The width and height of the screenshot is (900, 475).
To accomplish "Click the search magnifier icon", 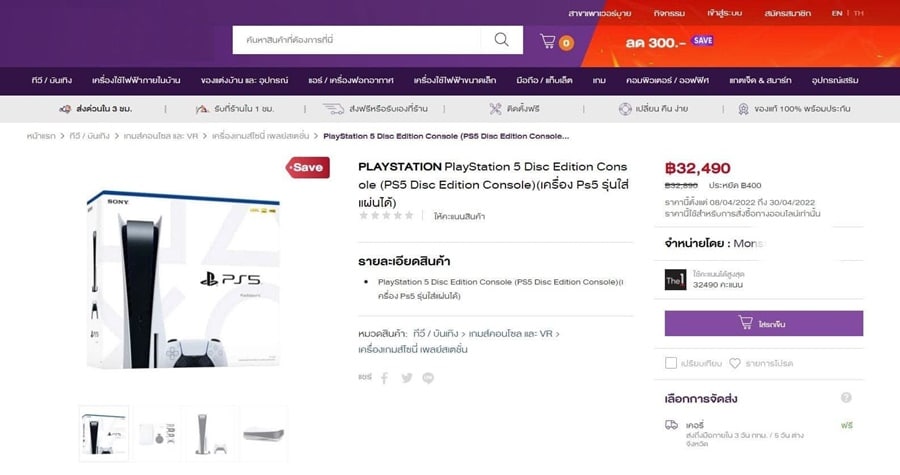I will [x=501, y=40].
